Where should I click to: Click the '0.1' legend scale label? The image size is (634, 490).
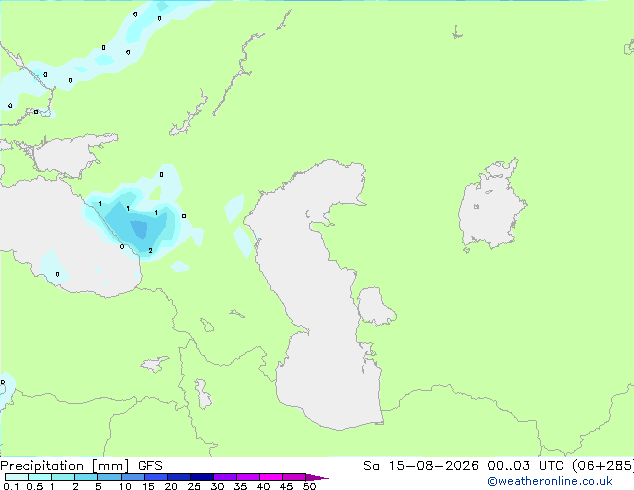11,486
